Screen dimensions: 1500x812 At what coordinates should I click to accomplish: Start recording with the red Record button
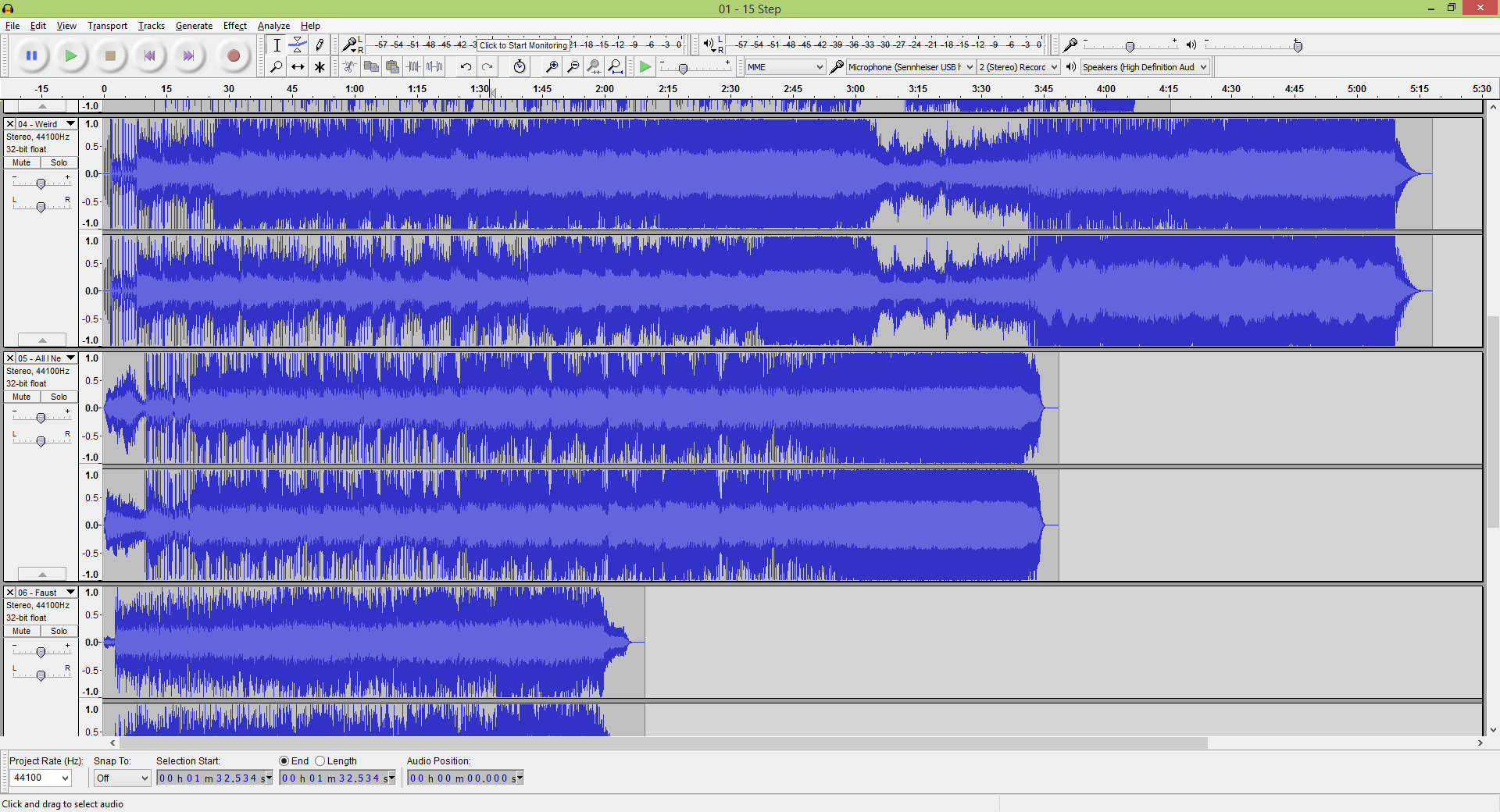pos(233,55)
